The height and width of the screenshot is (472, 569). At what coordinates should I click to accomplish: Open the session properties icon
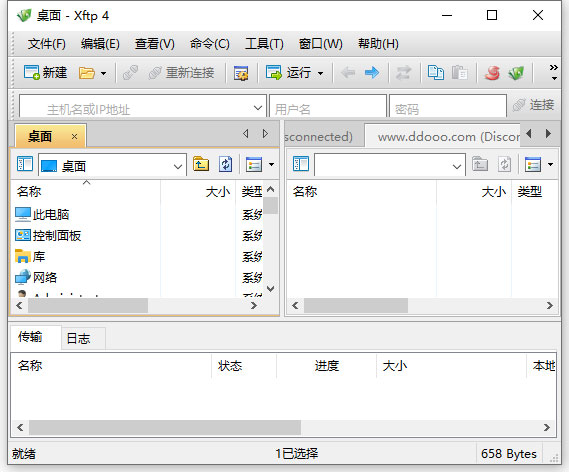pos(241,73)
